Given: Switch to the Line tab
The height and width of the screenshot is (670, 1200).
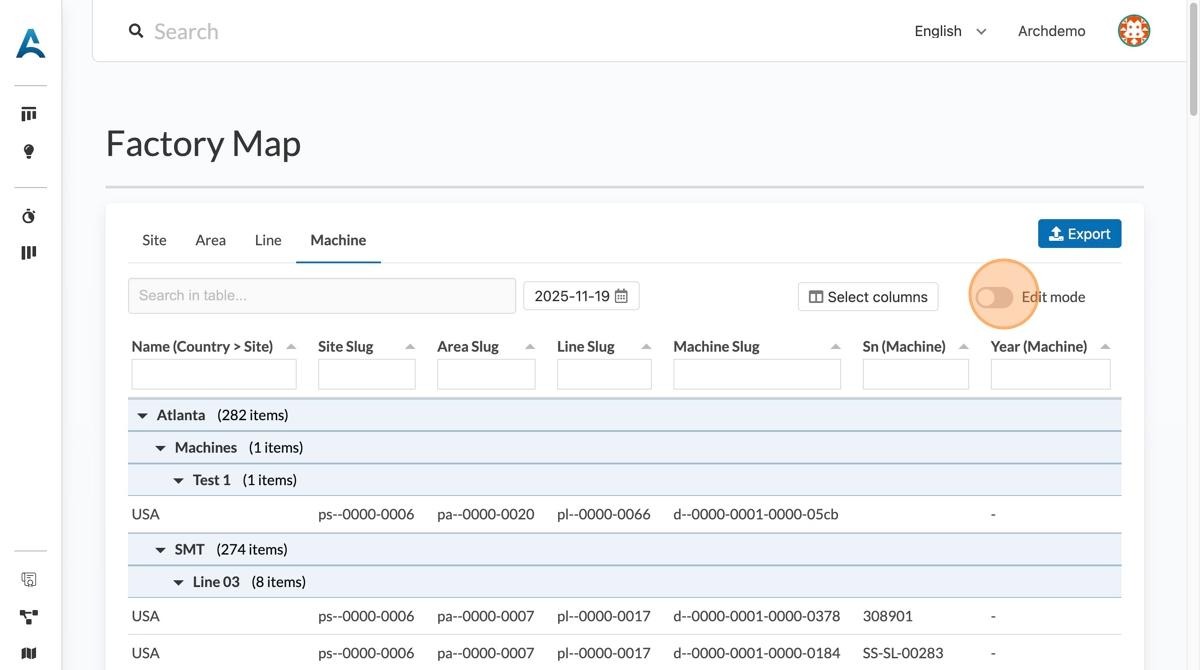Looking at the screenshot, I should coord(268,240).
